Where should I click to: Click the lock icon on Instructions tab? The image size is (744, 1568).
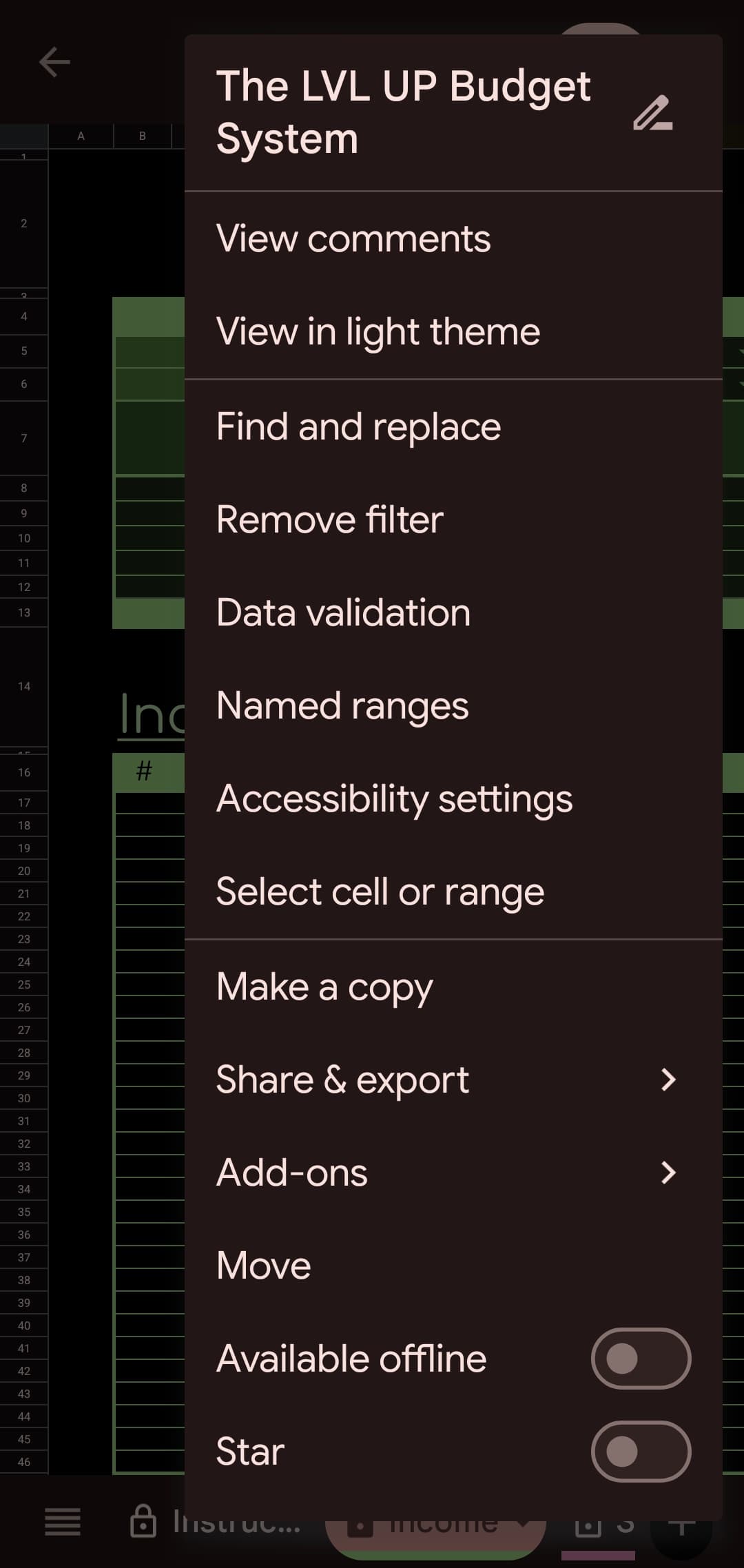(143, 1521)
